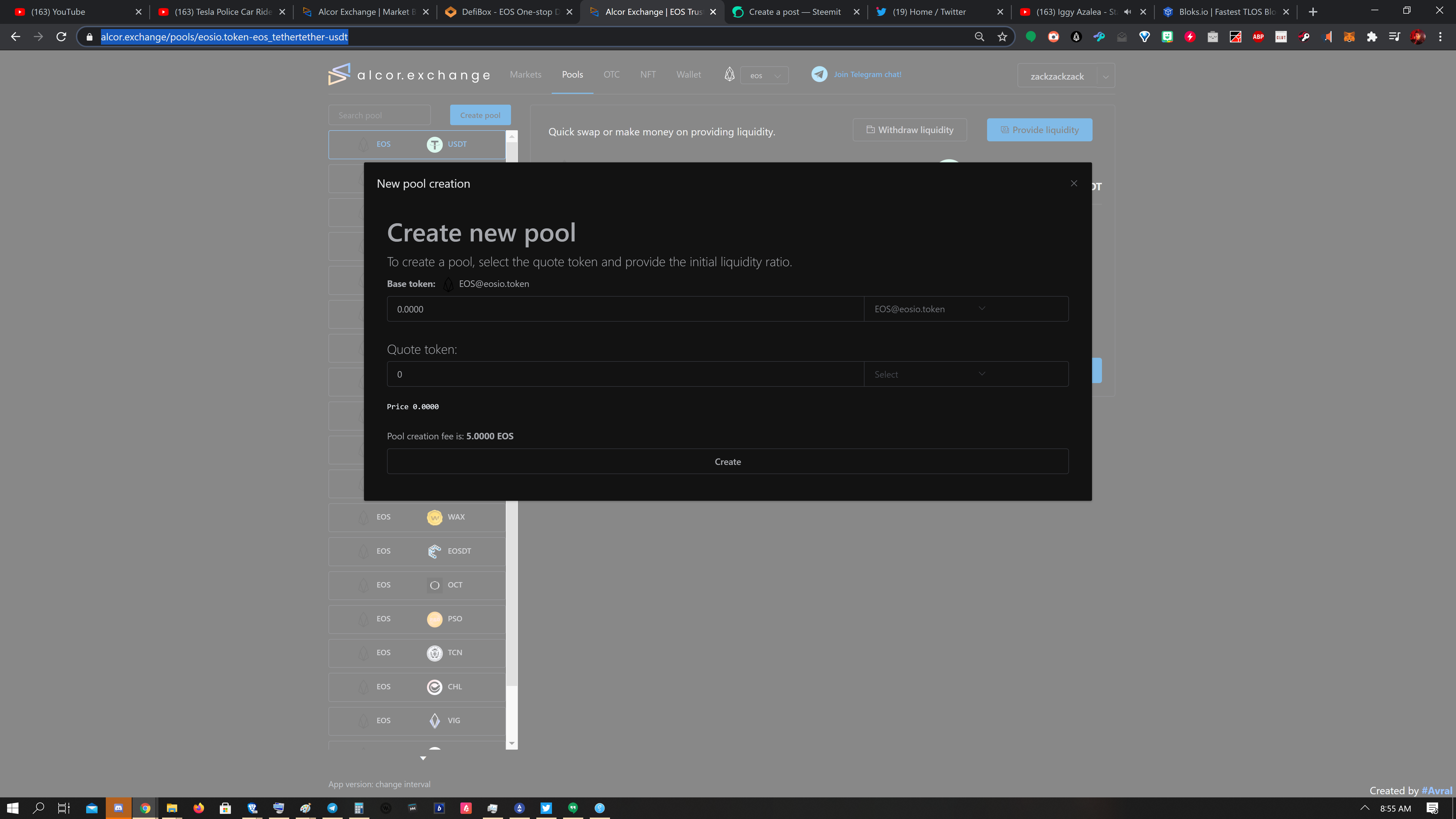Screen dimensions: 1456x819
Task: Click the Alcor Exchange logo
Action: tap(409, 75)
